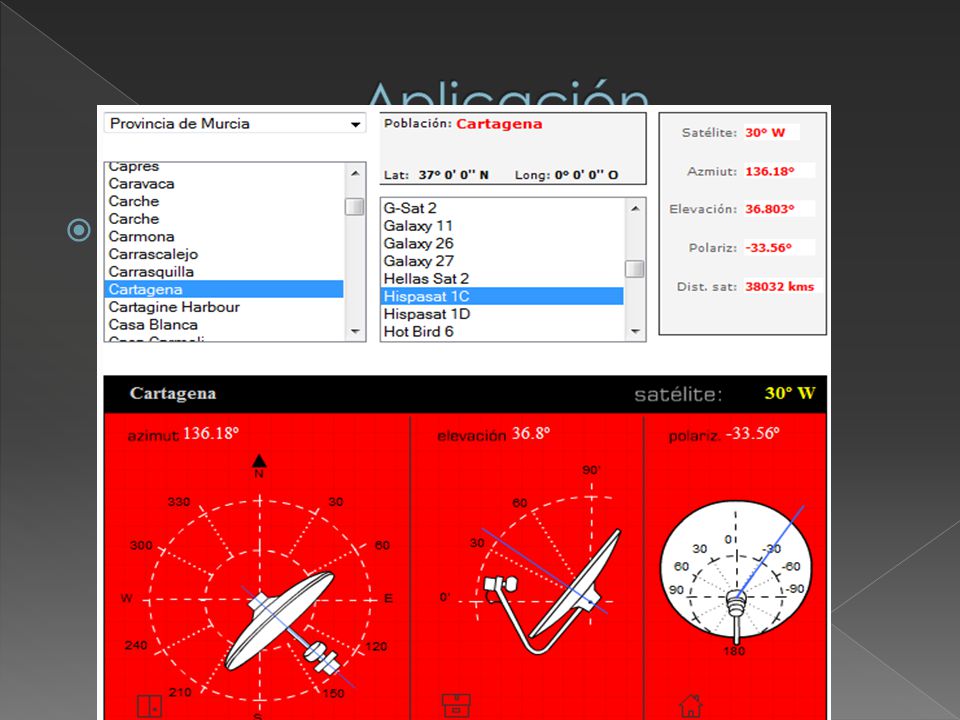Select Galaxy 11 satellite
This screenshot has height=720, width=960.
pyautogui.click(x=502, y=226)
